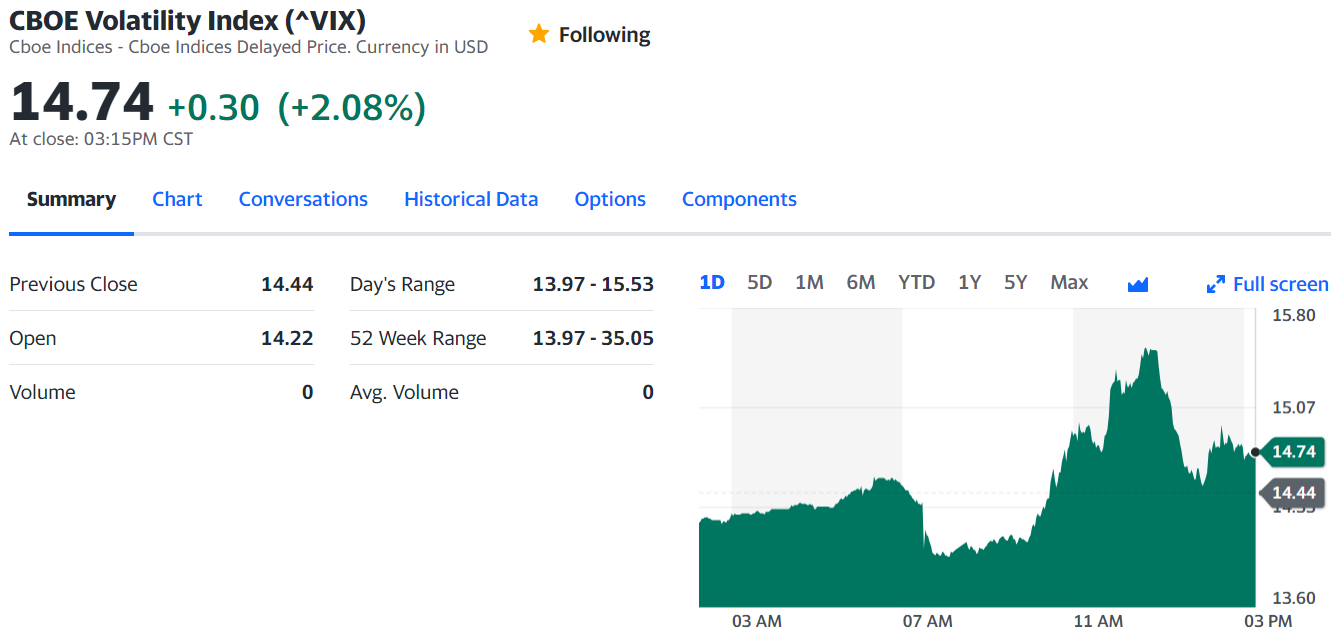This screenshot has height=636, width=1331.
Task: Click the CBOE Volatility Index (^VIX) title
Action: tap(187, 19)
